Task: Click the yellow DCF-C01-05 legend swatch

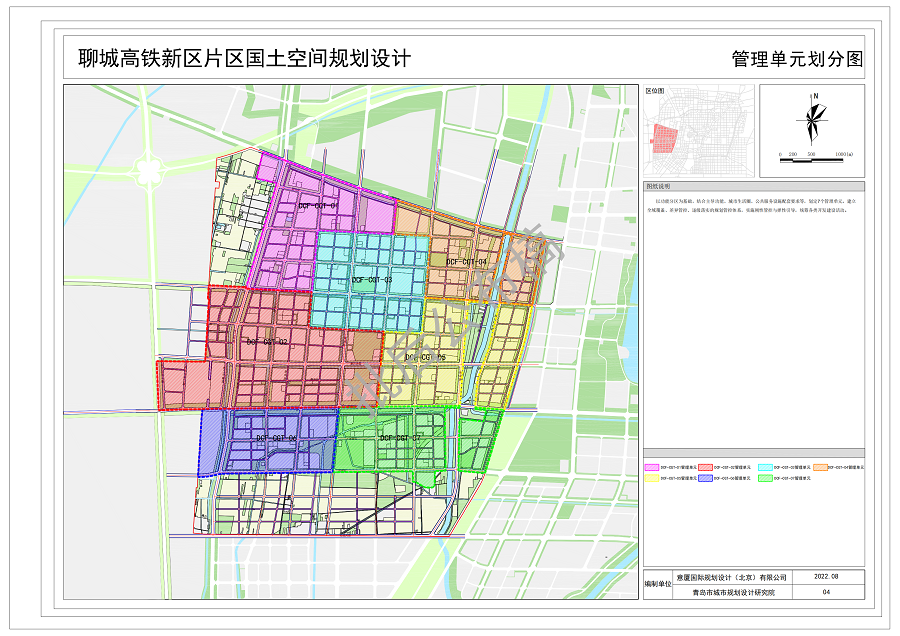Action: point(651,478)
